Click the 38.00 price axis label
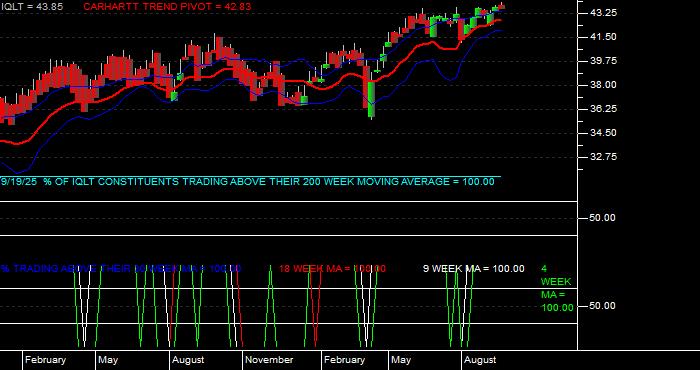 tap(603, 85)
